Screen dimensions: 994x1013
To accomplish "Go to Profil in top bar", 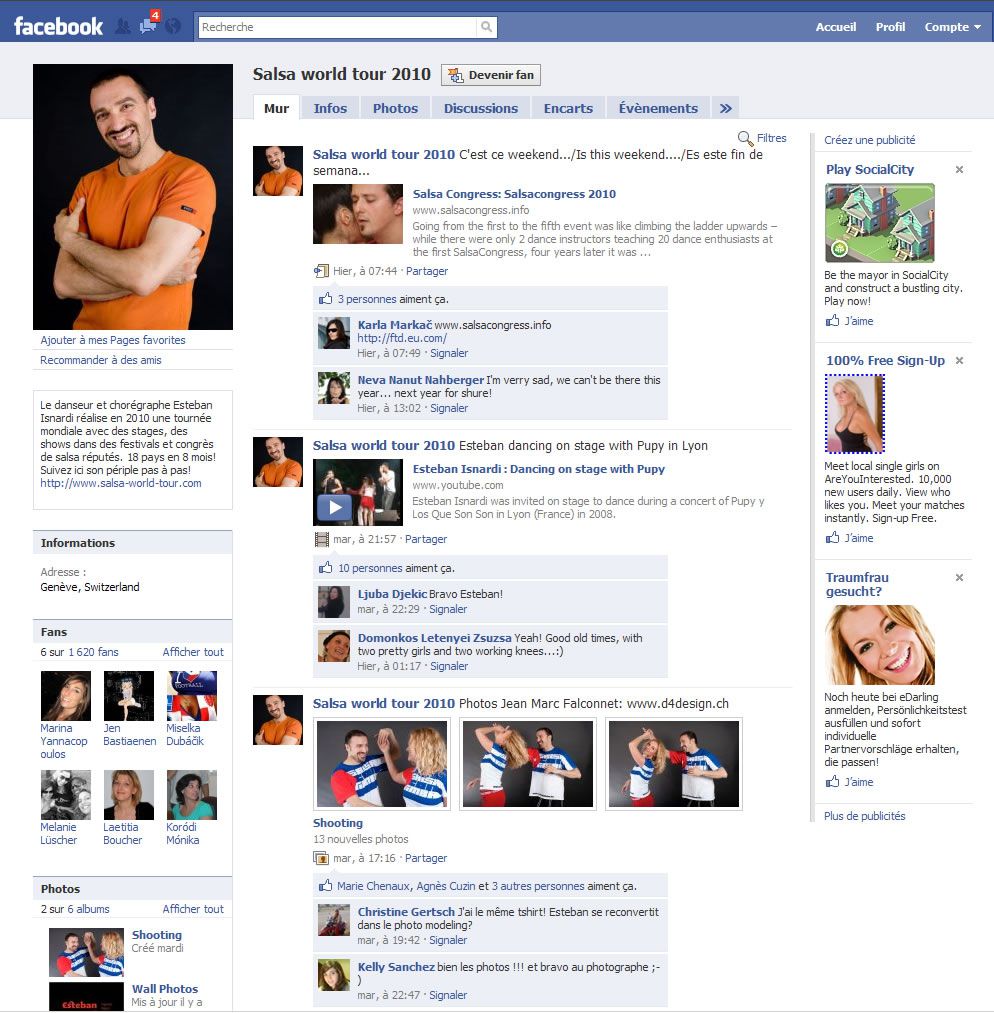I will click(890, 27).
